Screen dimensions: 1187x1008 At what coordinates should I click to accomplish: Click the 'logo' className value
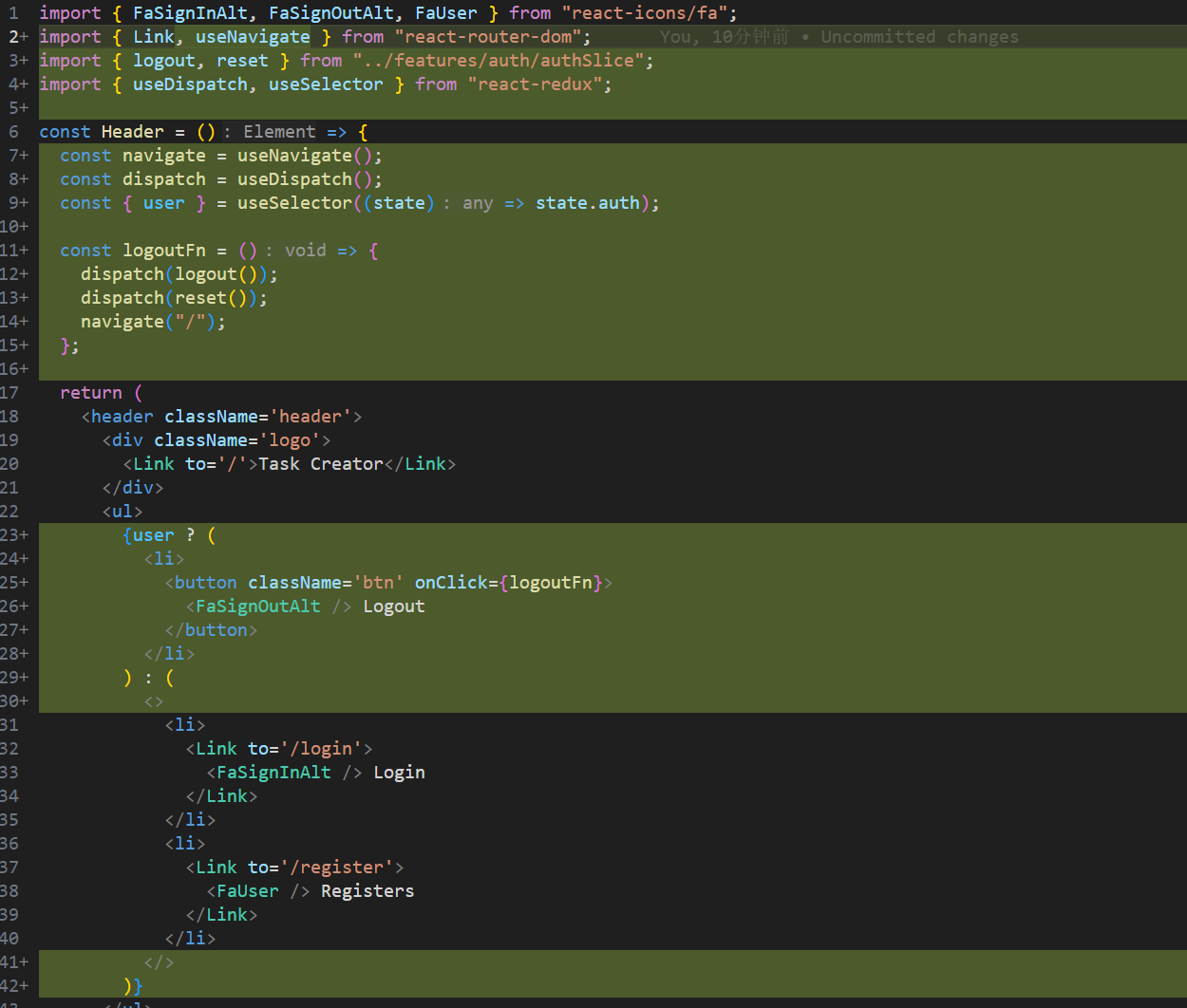pyautogui.click(x=290, y=440)
